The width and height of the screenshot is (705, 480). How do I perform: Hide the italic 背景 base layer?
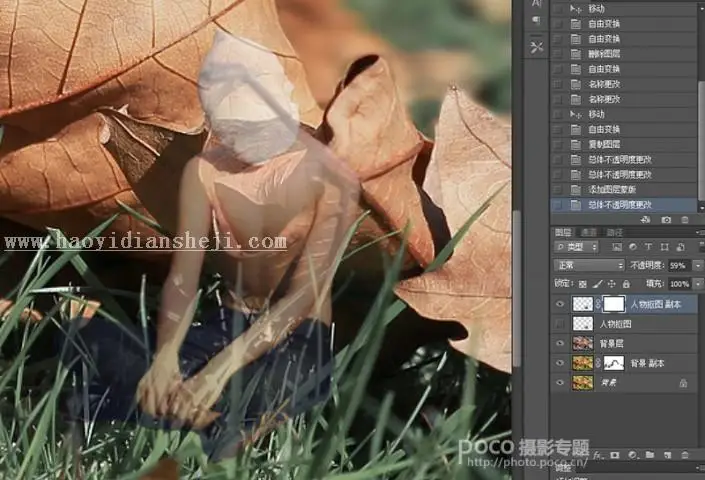pyautogui.click(x=560, y=383)
